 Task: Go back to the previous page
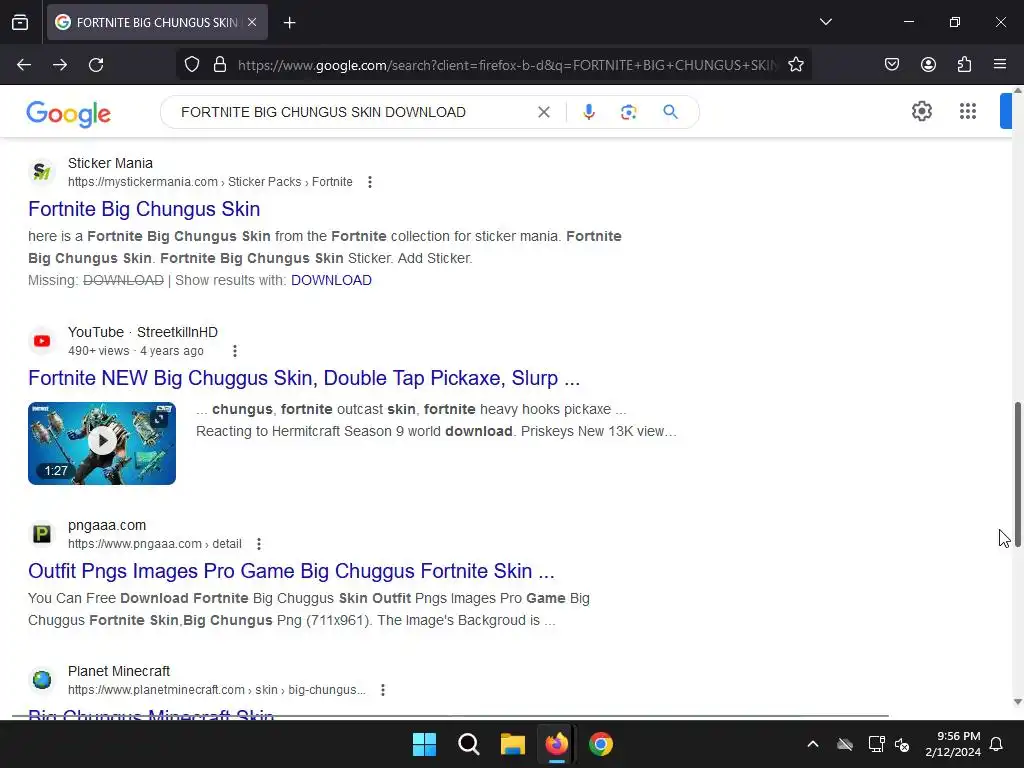(x=24, y=65)
